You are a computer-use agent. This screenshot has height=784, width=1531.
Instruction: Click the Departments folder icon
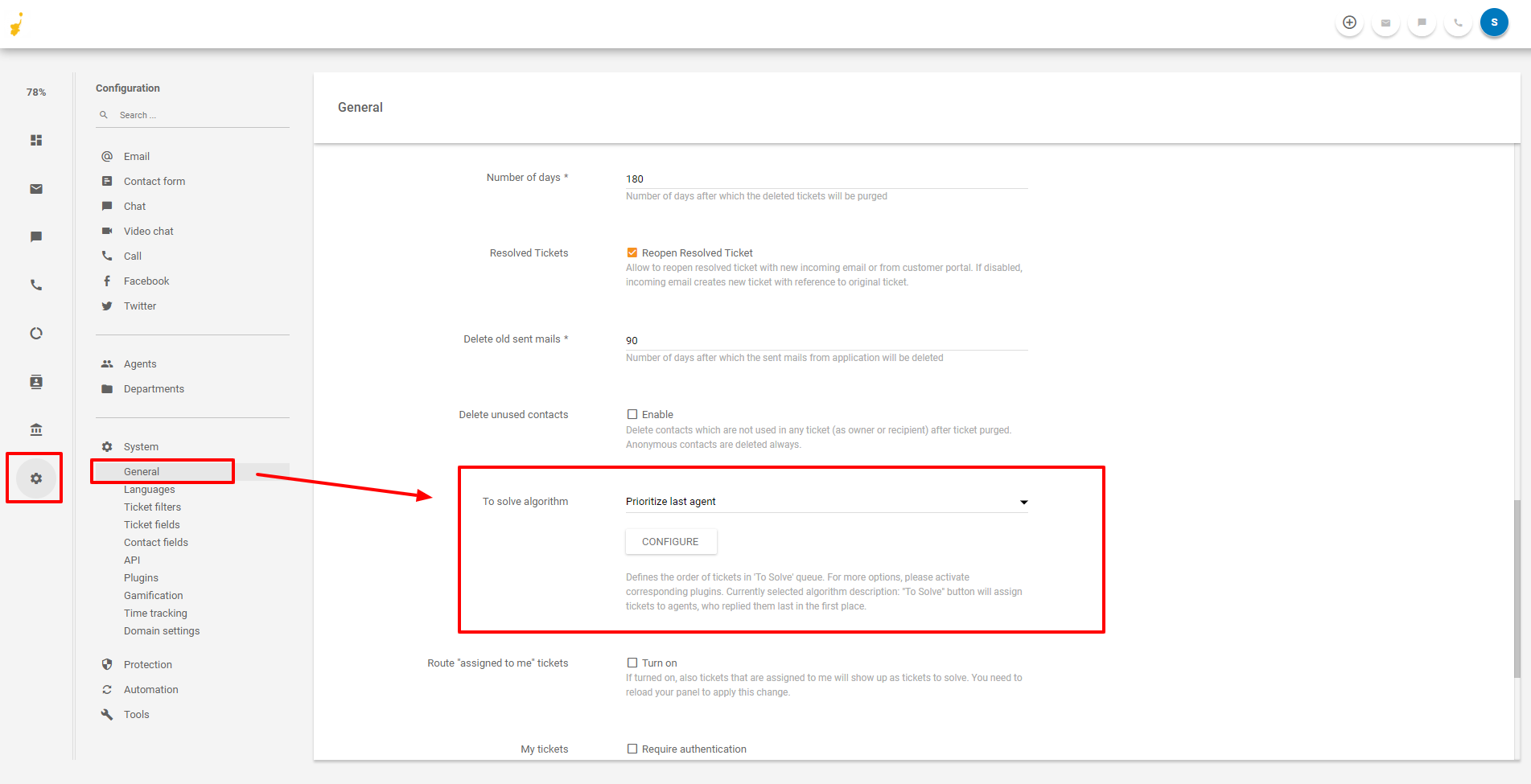point(107,388)
